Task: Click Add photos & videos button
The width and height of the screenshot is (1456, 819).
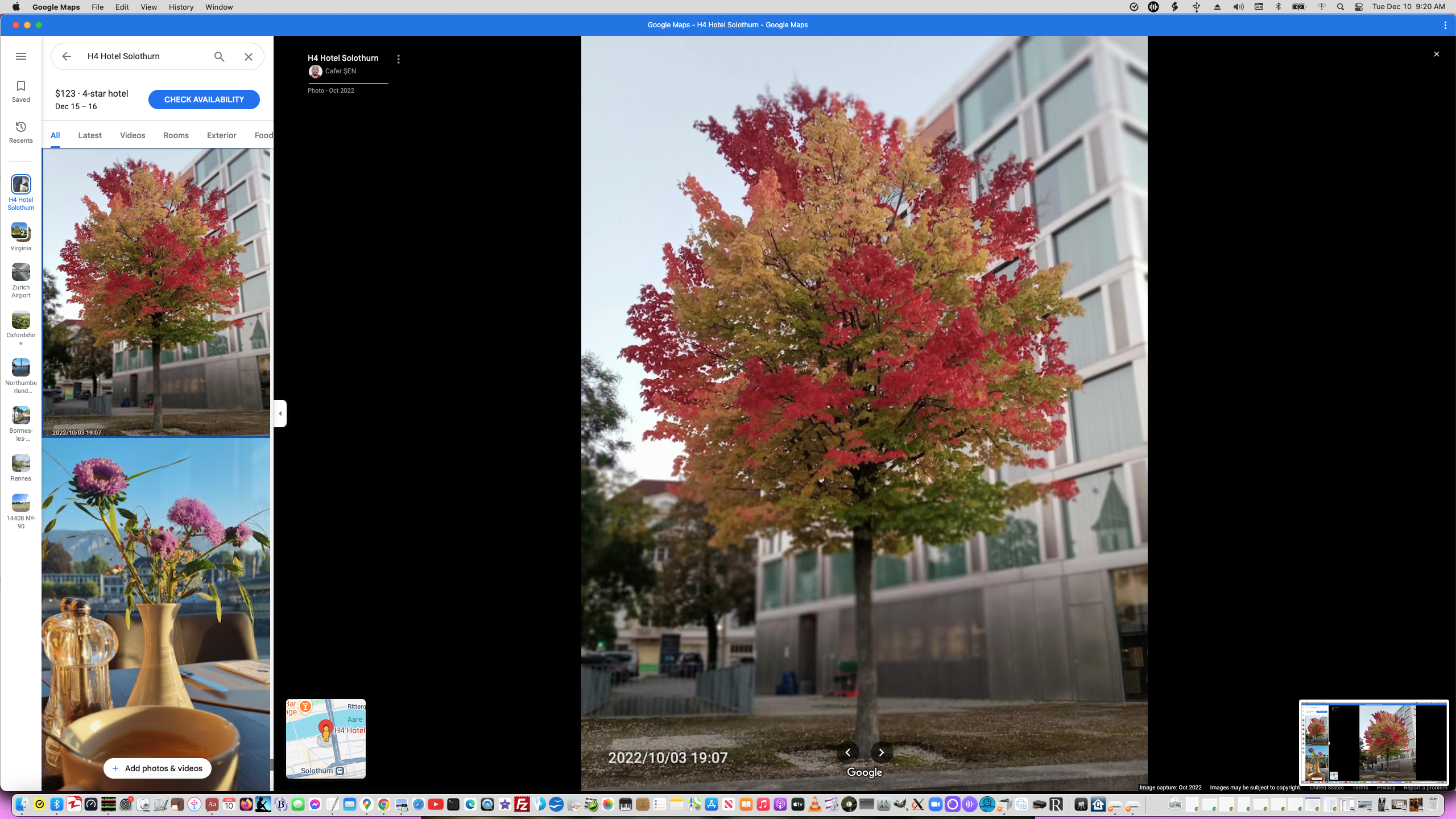Action: (x=157, y=768)
